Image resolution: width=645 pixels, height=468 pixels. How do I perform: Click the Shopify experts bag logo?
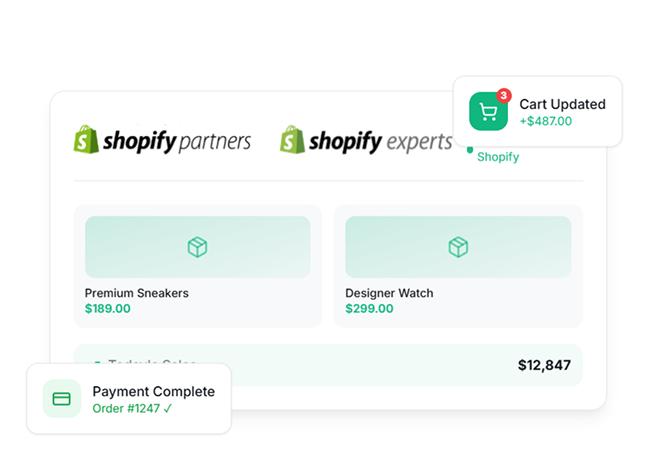pyautogui.click(x=292, y=140)
